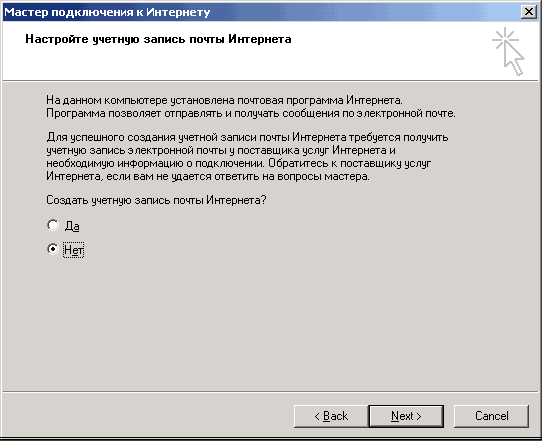Click the line starting учетную запись электронной почты
This screenshot has width=542, height=441.
point(221,150)
